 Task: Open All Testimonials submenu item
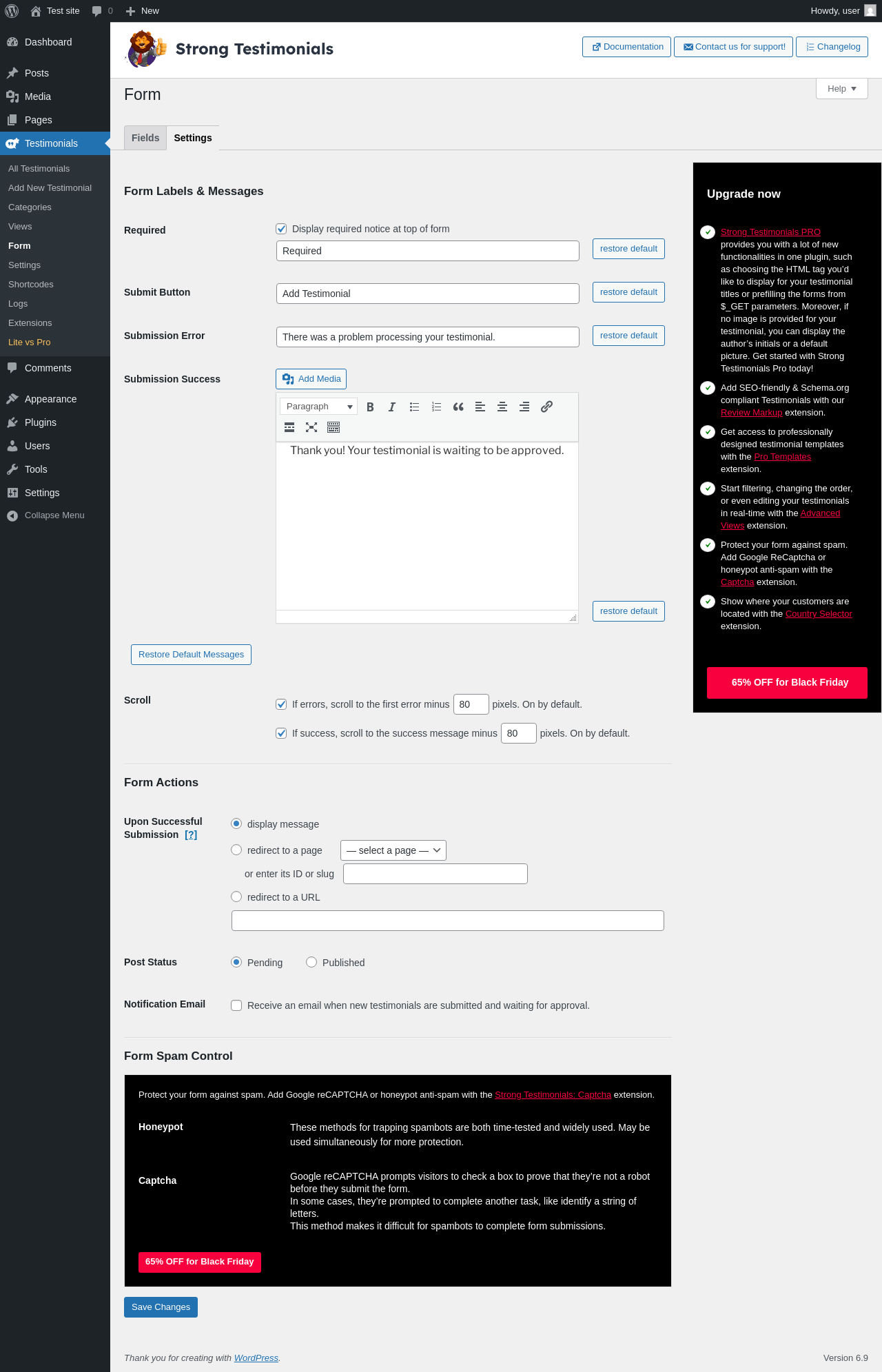[39, 169]
